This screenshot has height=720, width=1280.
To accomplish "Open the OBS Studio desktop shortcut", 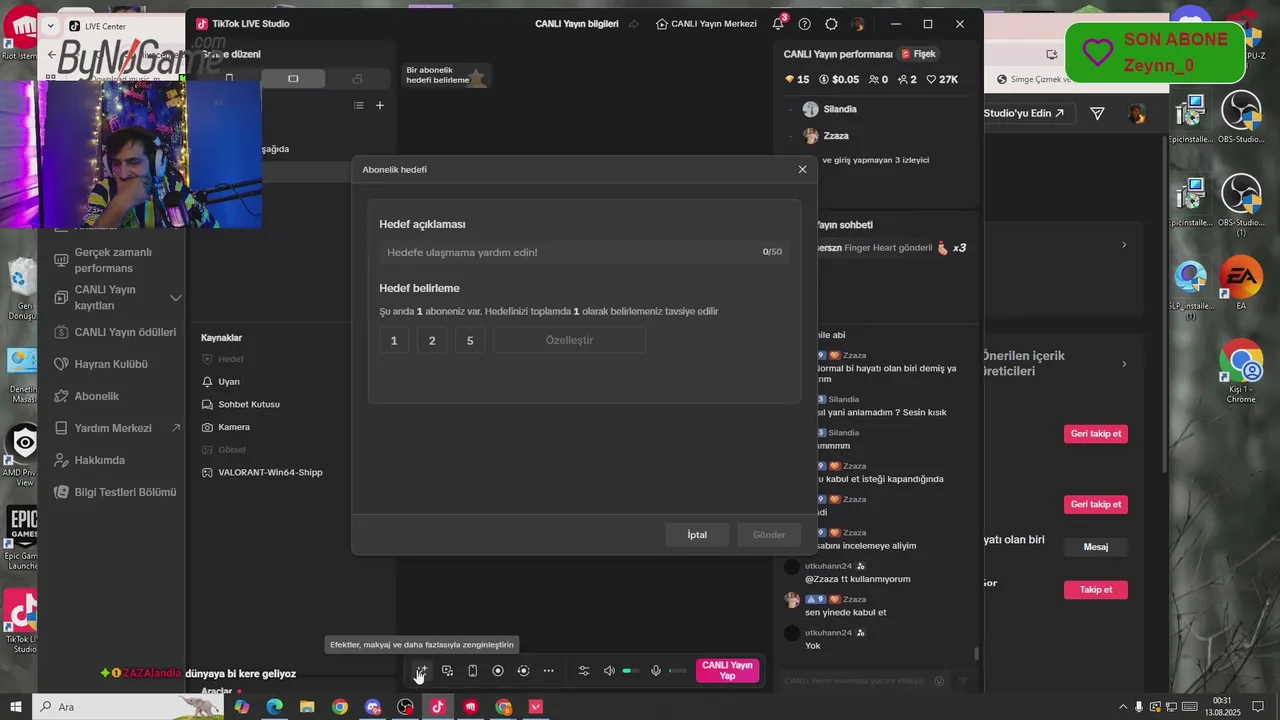I will coord(1241,117).
